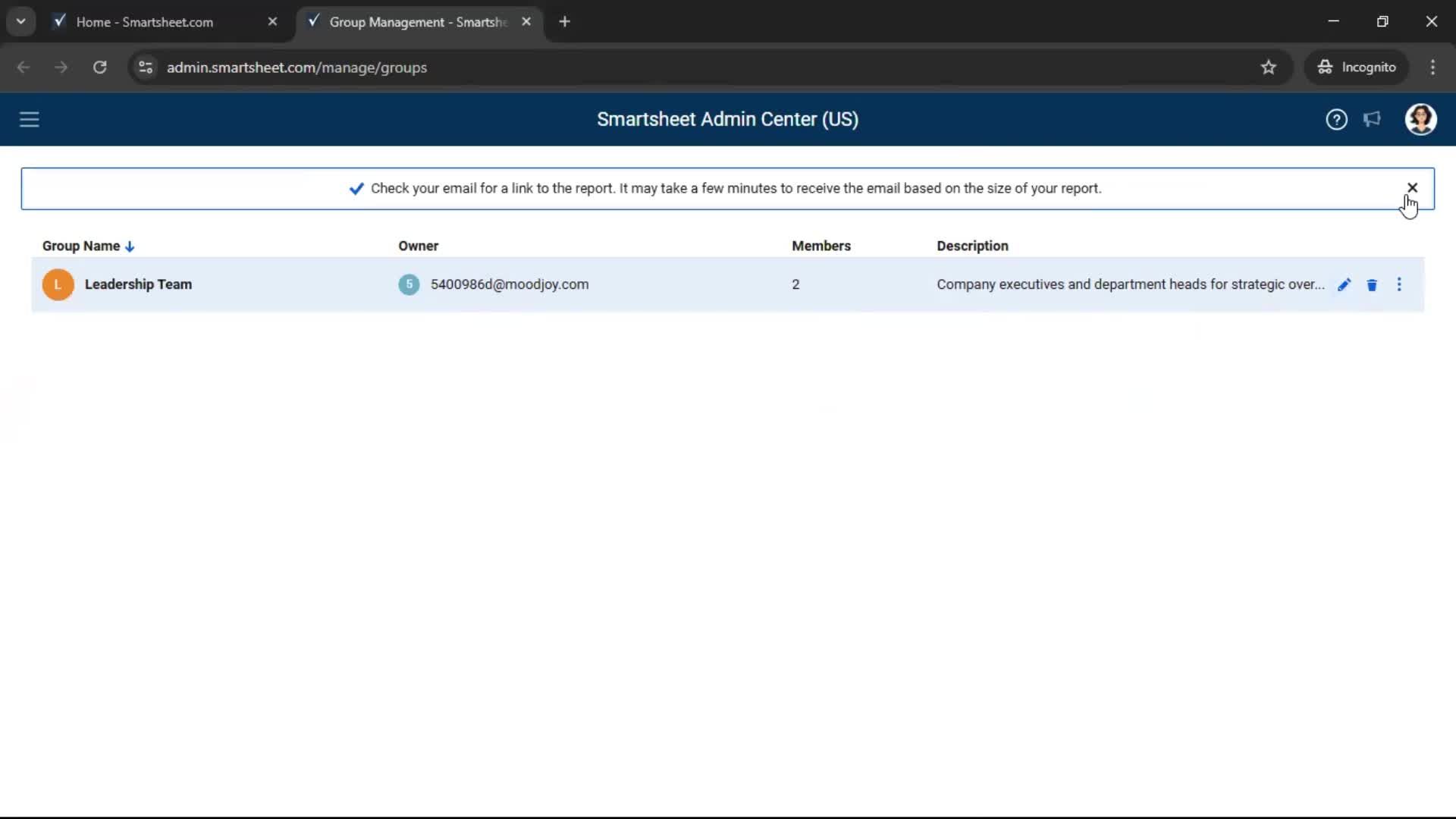The height and width of the screenshot is (819, 1456).
Task: Open the Chrome three-dot browser menu
Action: (x=1433, y=67)
